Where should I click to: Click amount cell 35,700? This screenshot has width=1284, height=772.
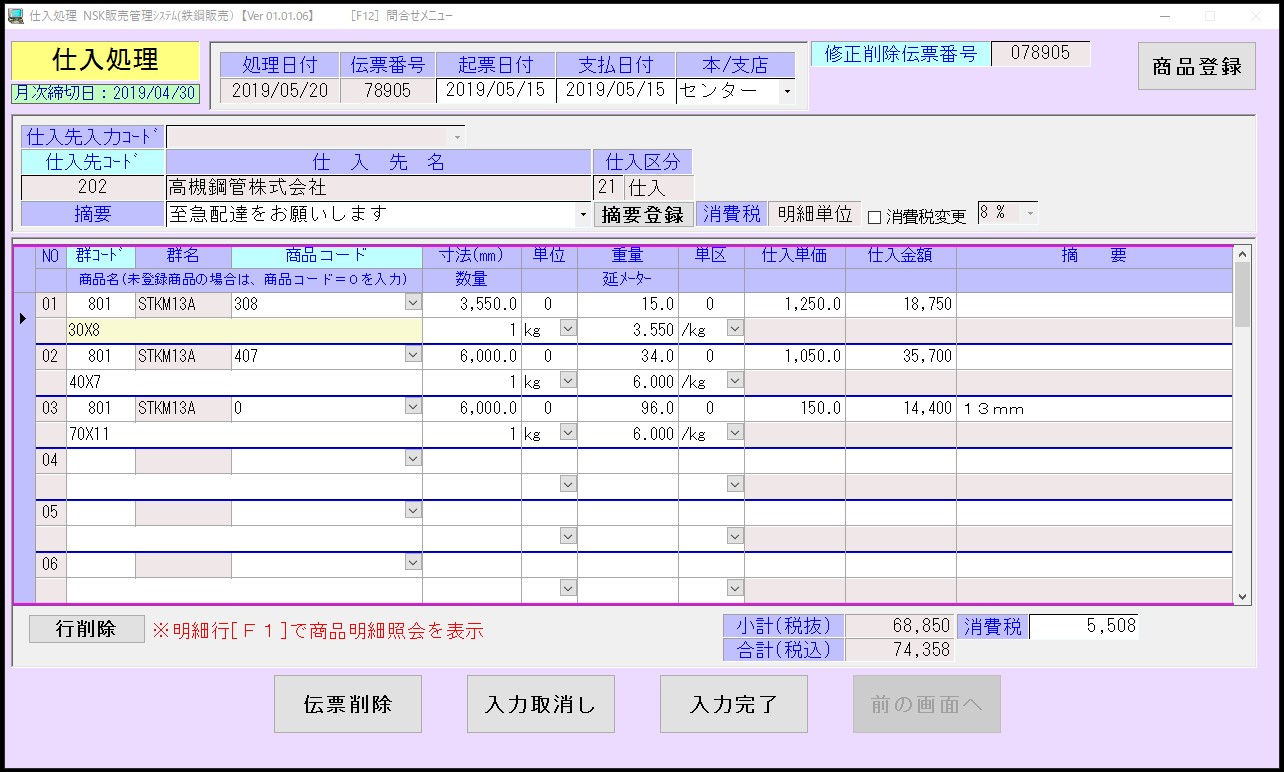(x=900, y=356)
